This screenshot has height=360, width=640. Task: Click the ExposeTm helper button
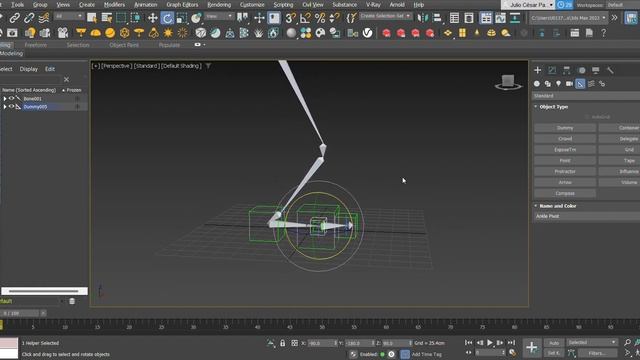click(565, 150)
